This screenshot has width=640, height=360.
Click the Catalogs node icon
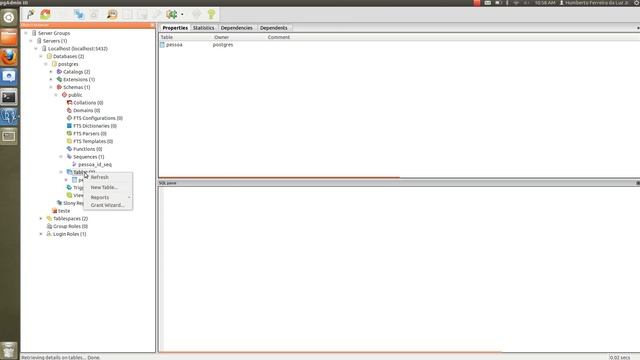[x=59, y=71]
